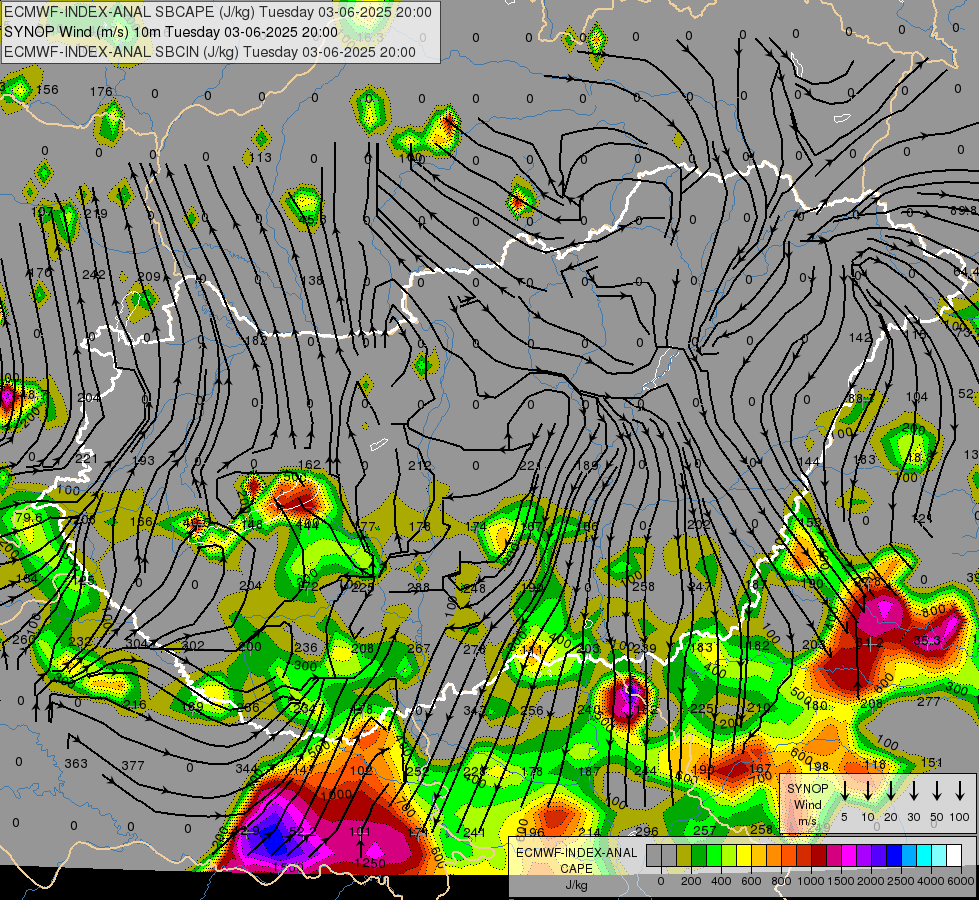Click the map value 304
This screenshot has height=900, width=979.
pos(137,643)
